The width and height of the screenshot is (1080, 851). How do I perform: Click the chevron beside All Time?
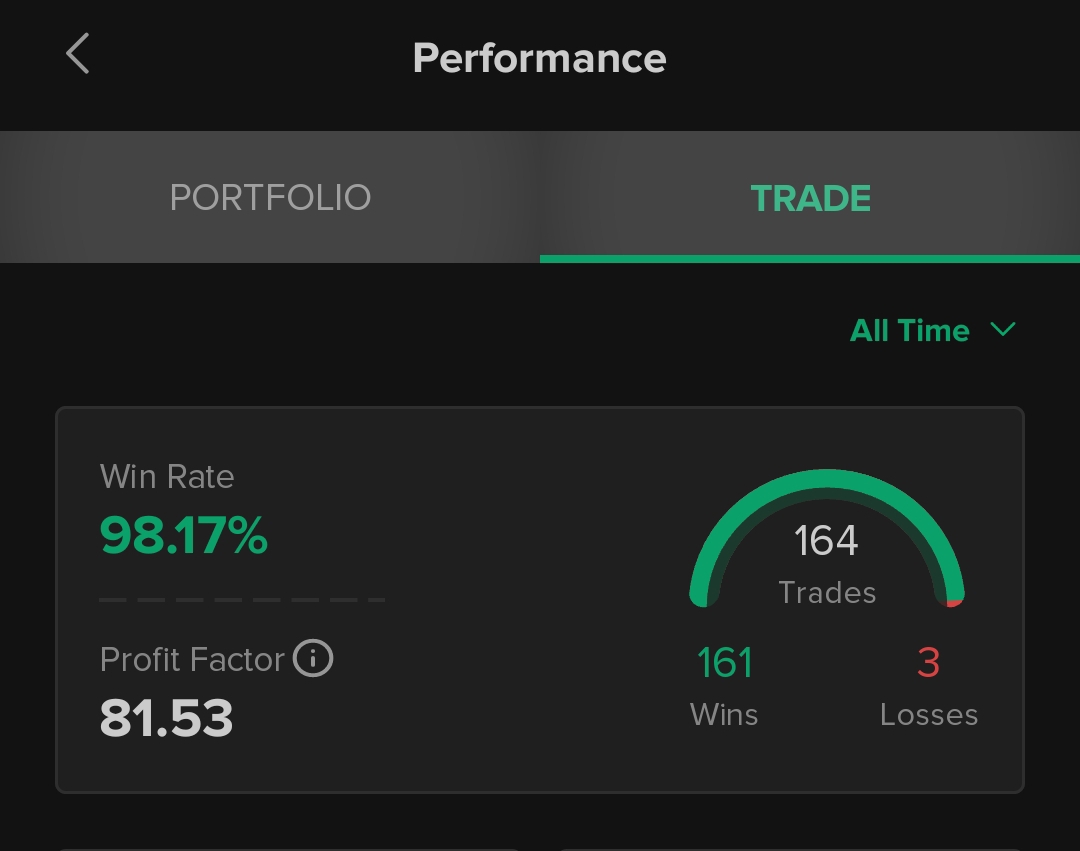tap(1002, 330)
